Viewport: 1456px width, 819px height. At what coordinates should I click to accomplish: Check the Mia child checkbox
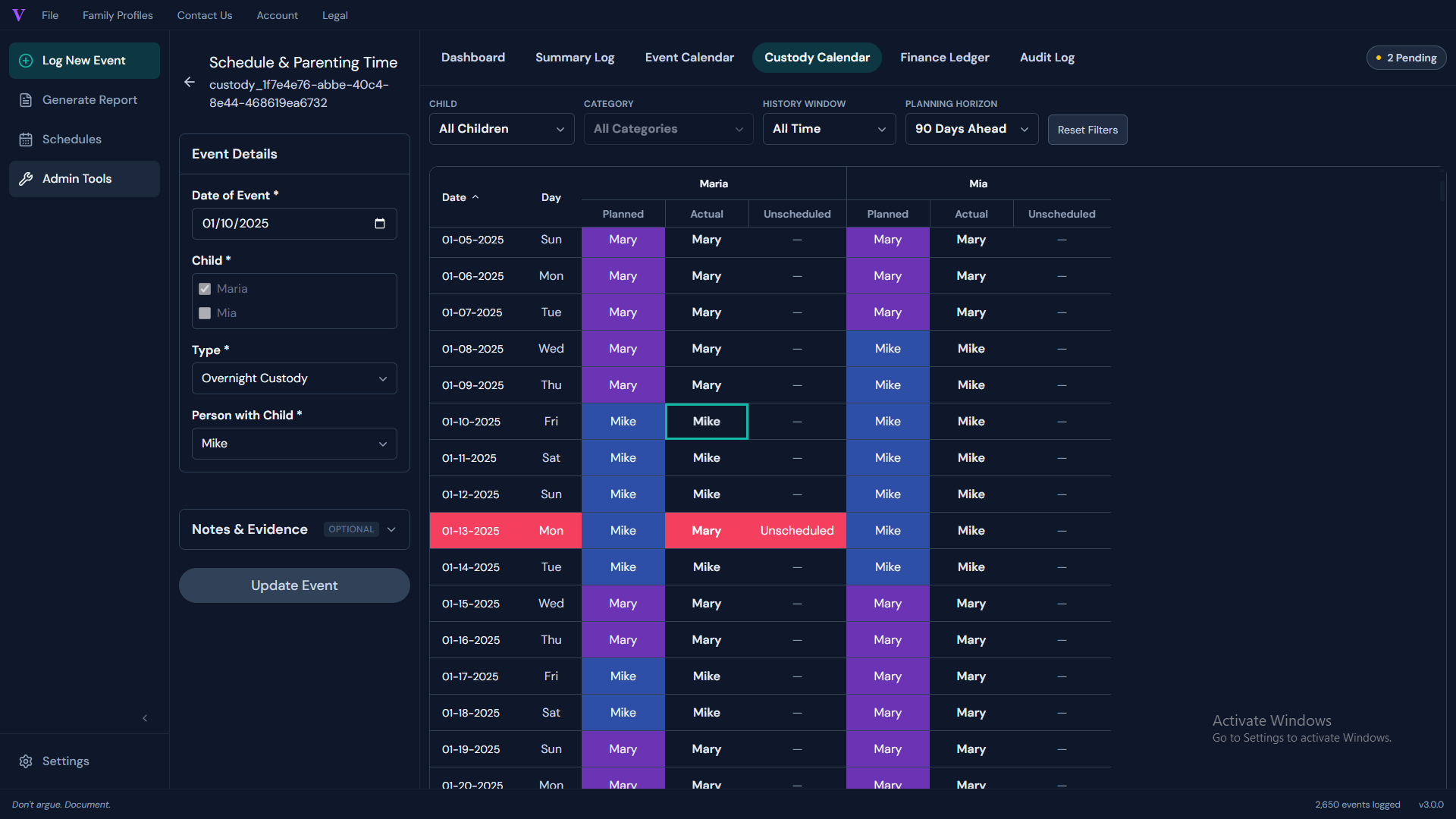[205, 313]
